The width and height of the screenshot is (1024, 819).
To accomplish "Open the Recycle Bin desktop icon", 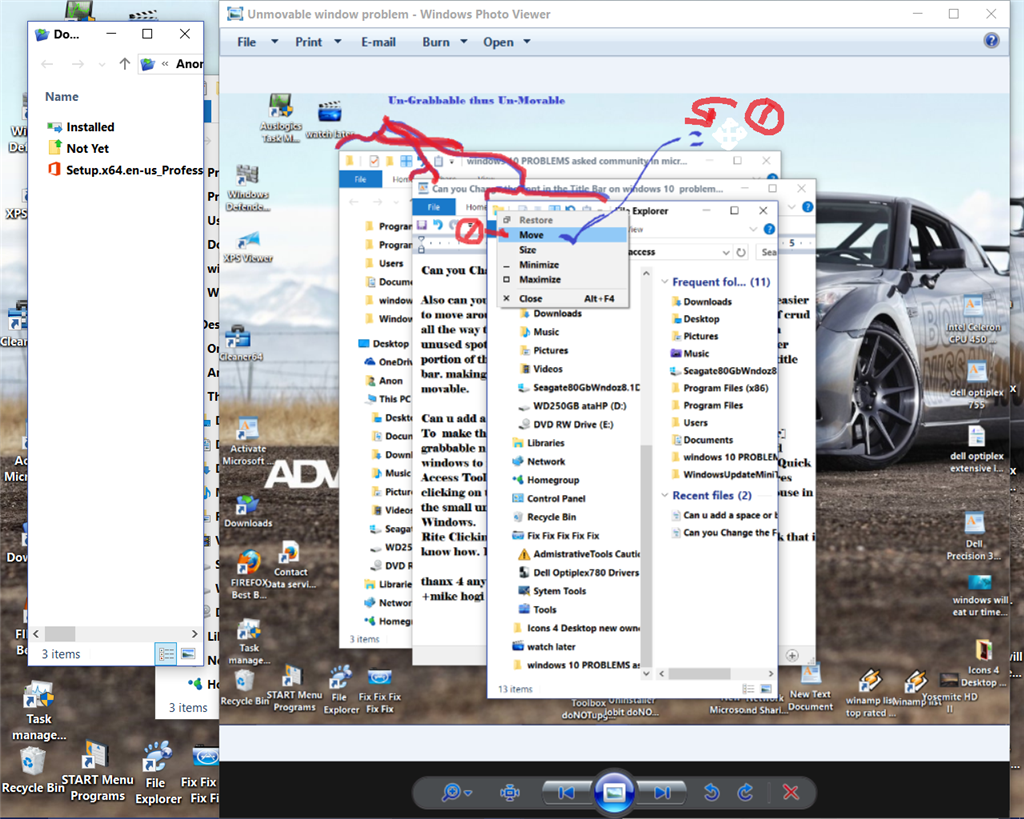I will pos(33,764).
